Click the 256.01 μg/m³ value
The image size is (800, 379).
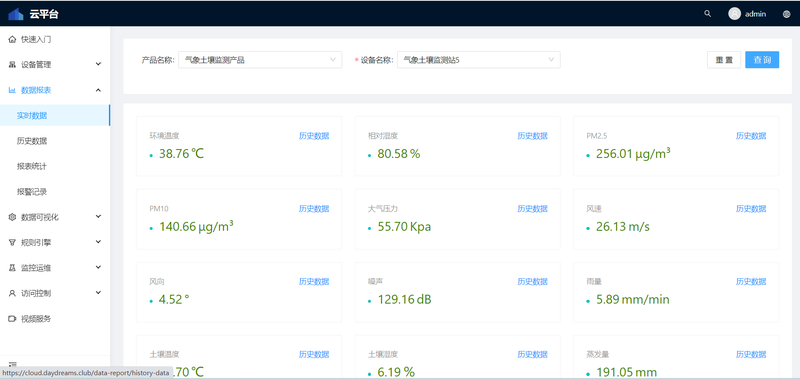(633, 153)
